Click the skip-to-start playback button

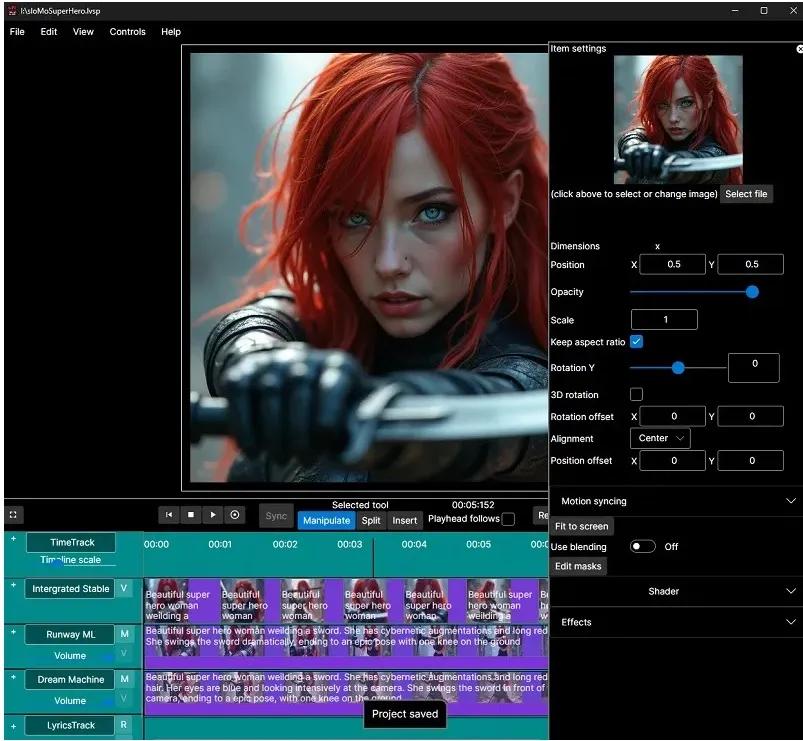[169, 515]
